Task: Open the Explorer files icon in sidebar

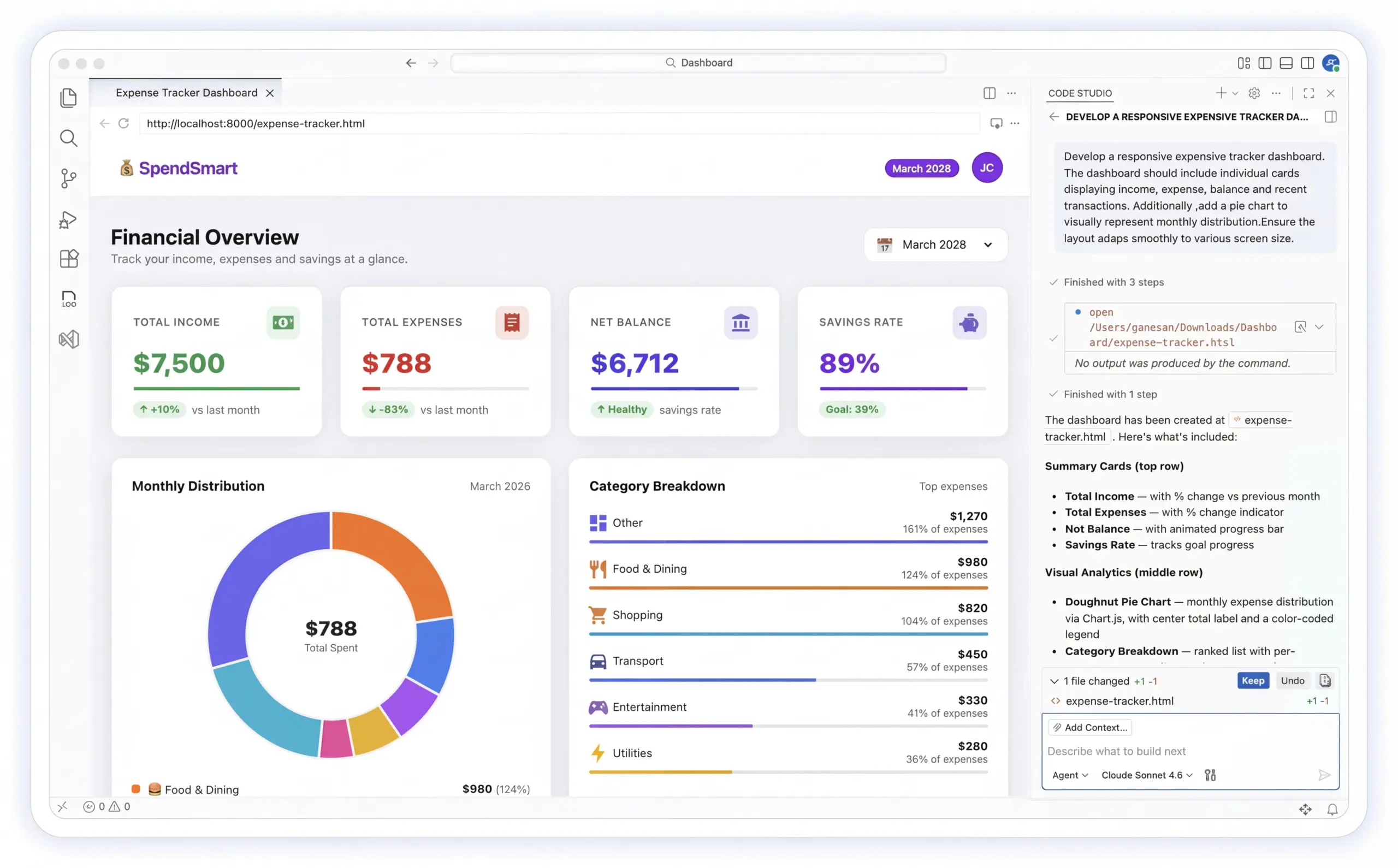Action: pyautogui.click(x=68, y=98)
